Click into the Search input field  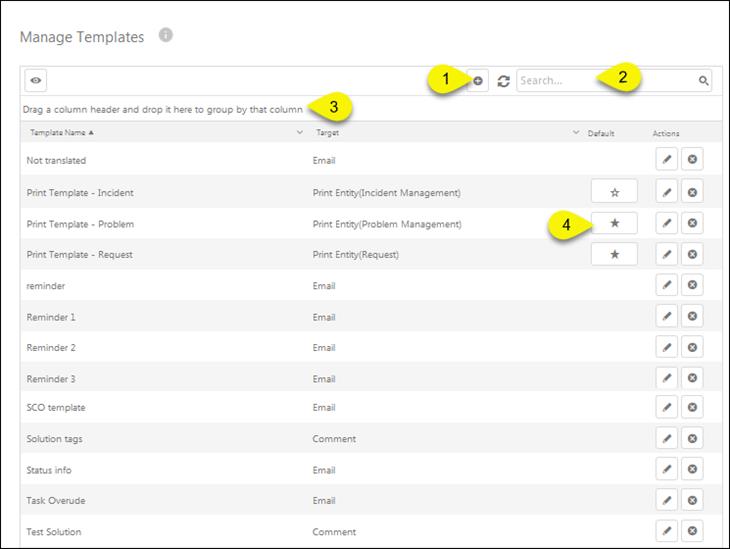click(x=605, y=81)
